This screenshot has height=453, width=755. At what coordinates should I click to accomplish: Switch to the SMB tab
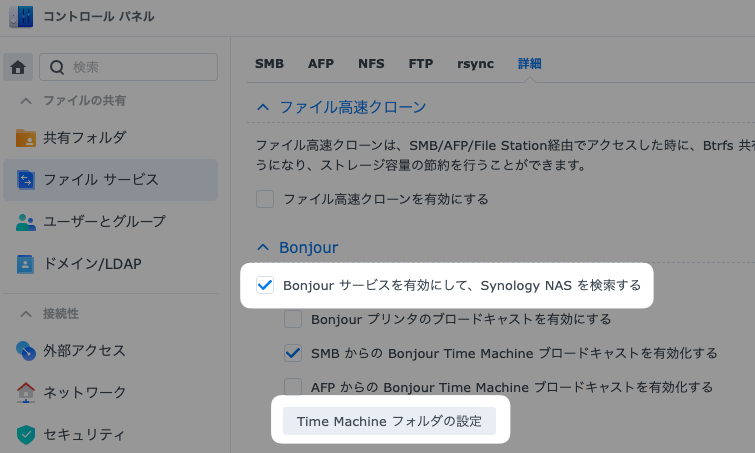[269, 63]
